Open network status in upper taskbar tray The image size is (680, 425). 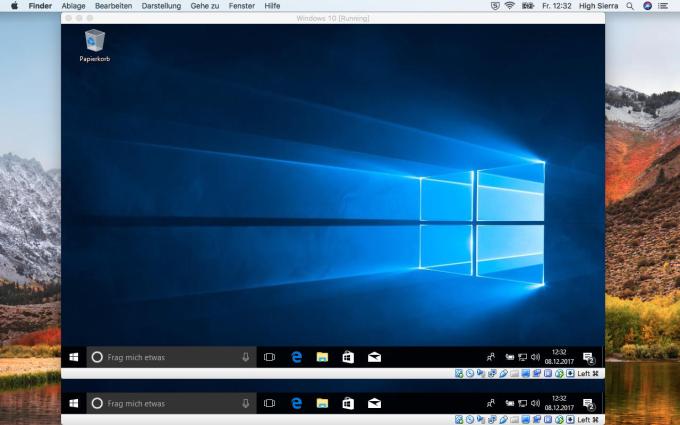tap(523, 357)
